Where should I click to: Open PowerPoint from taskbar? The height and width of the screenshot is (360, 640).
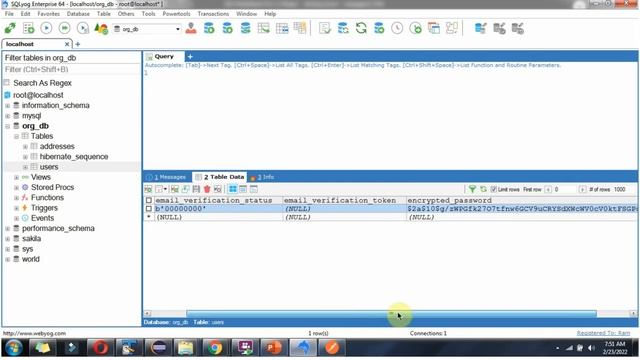pos(273,348)
